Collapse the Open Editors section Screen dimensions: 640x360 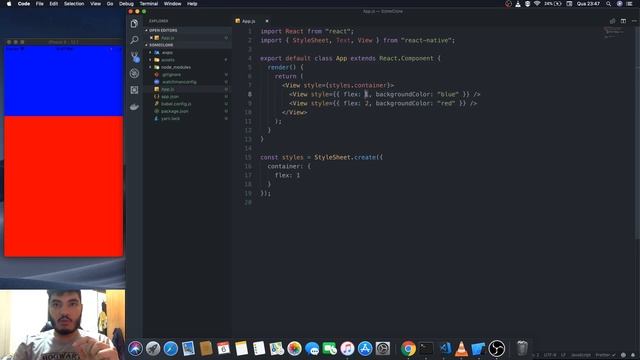click(163, 30)
